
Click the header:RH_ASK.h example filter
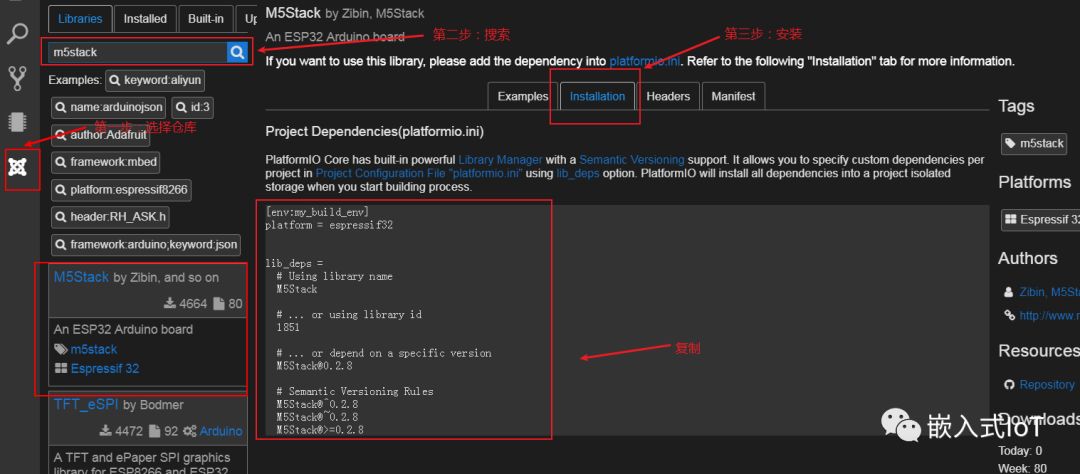112,217
